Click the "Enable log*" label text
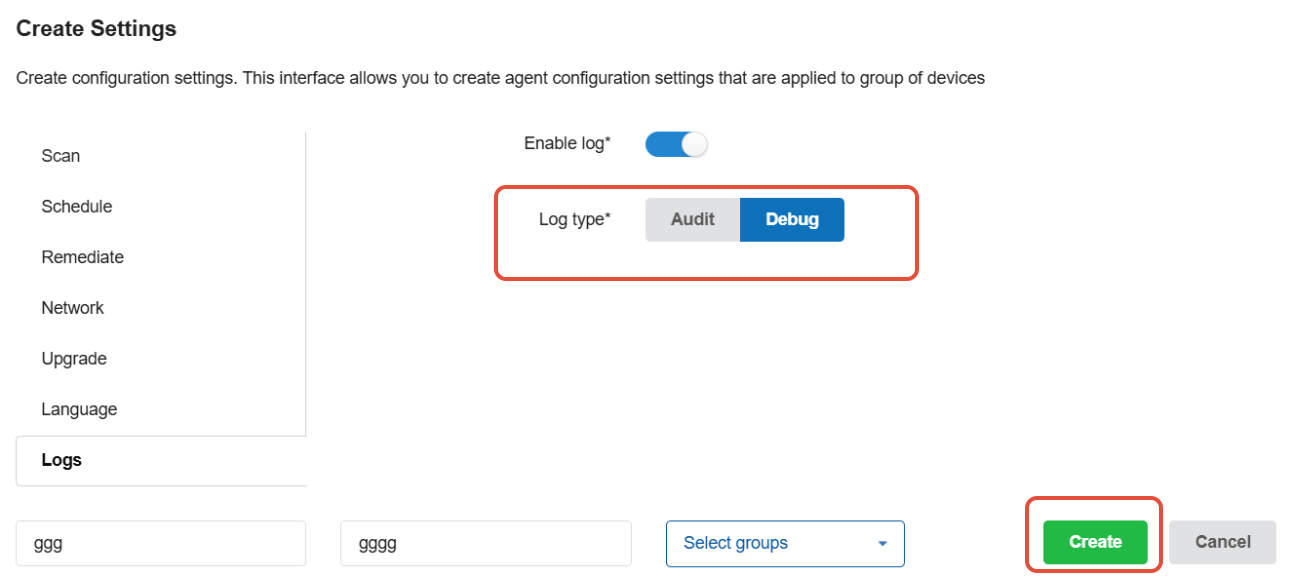The image size is (1293, 577). coord(567,144)
